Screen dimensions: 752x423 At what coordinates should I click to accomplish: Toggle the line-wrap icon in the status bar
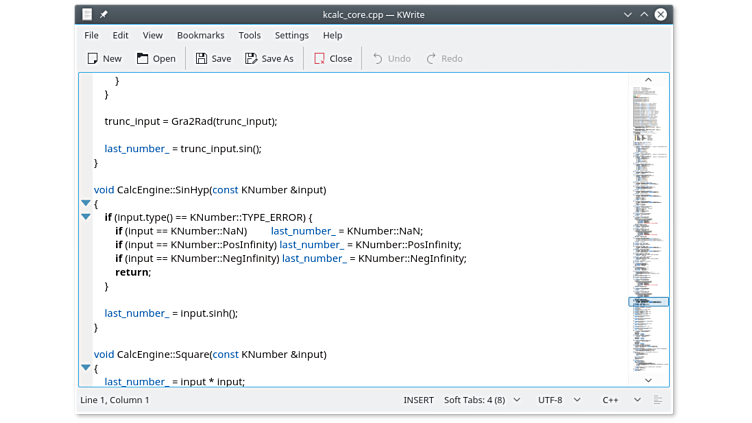tap(658, 400)
